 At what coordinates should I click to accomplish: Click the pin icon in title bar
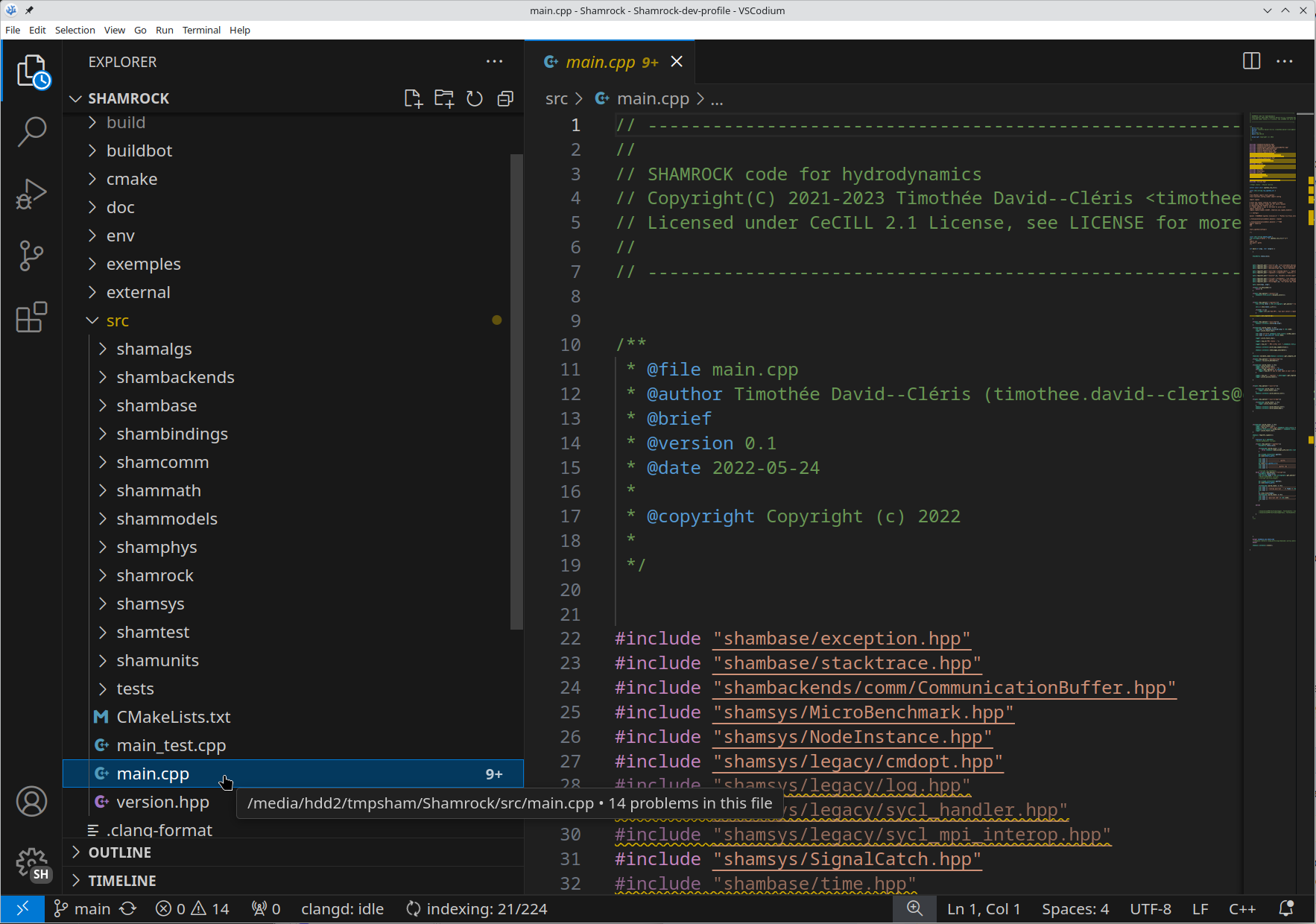click(29, 10)
